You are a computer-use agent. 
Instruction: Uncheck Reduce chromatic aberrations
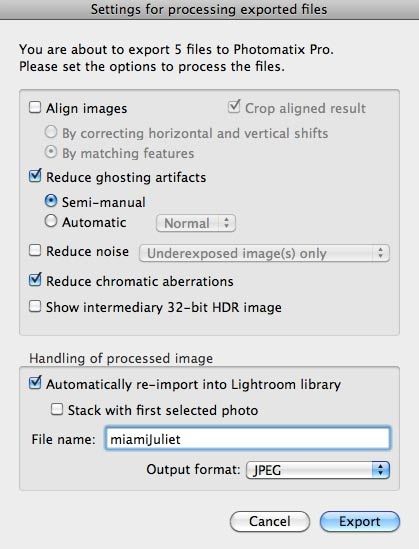(35, 280)
